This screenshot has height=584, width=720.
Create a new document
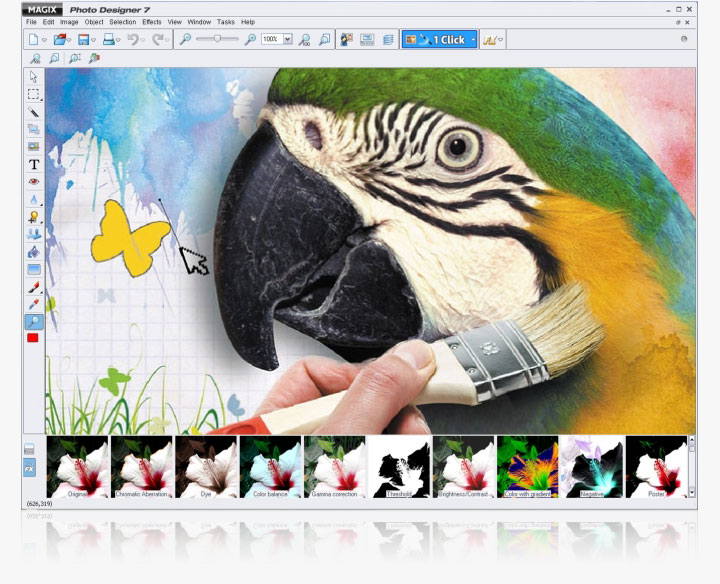(34, 39)
